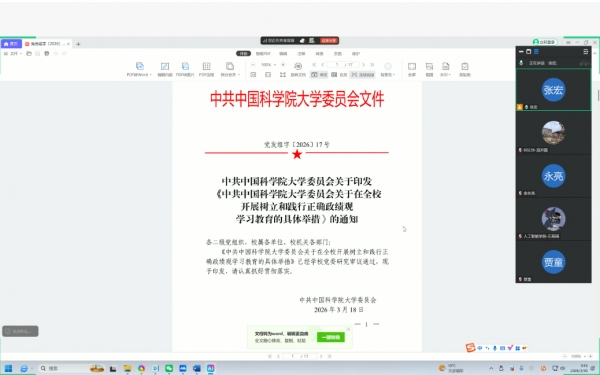600x375 pixels.
Task: Go to first page using toolbar arrow
Action: pos(314,65)
